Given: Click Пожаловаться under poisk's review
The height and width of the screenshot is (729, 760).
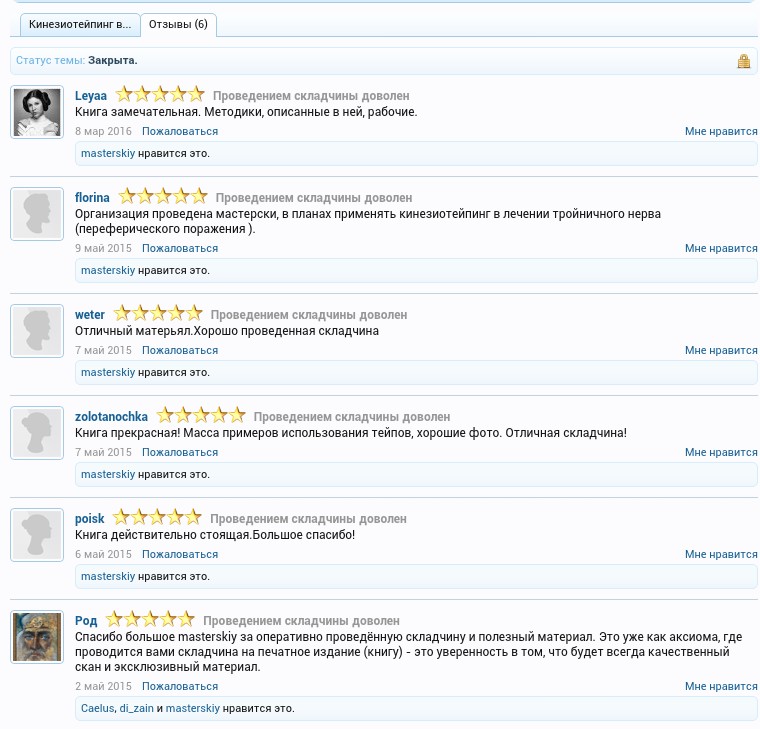Looking at the screenshot, I should (180, 554).
